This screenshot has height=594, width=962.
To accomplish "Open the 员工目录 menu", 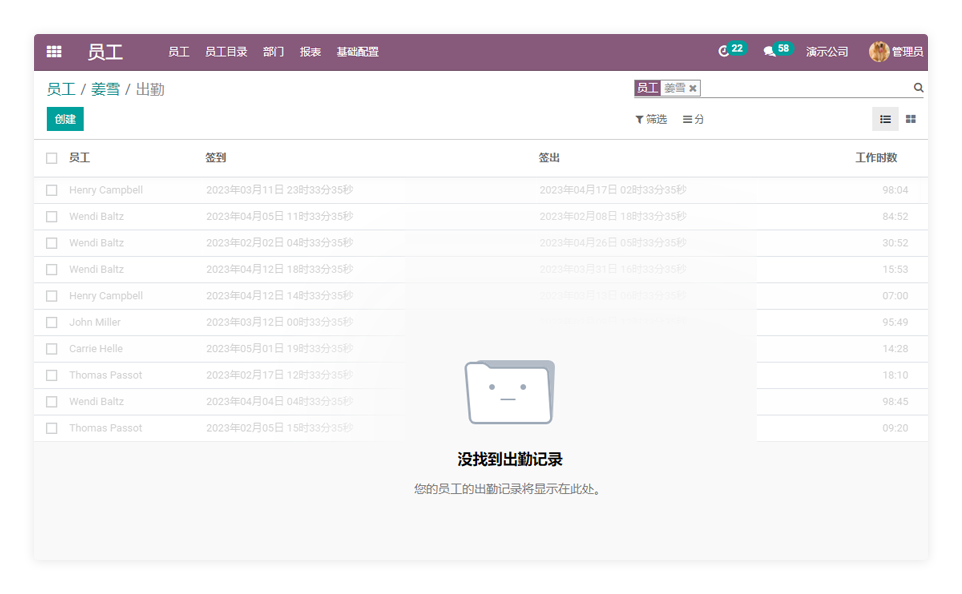I will tap(226, 52).
